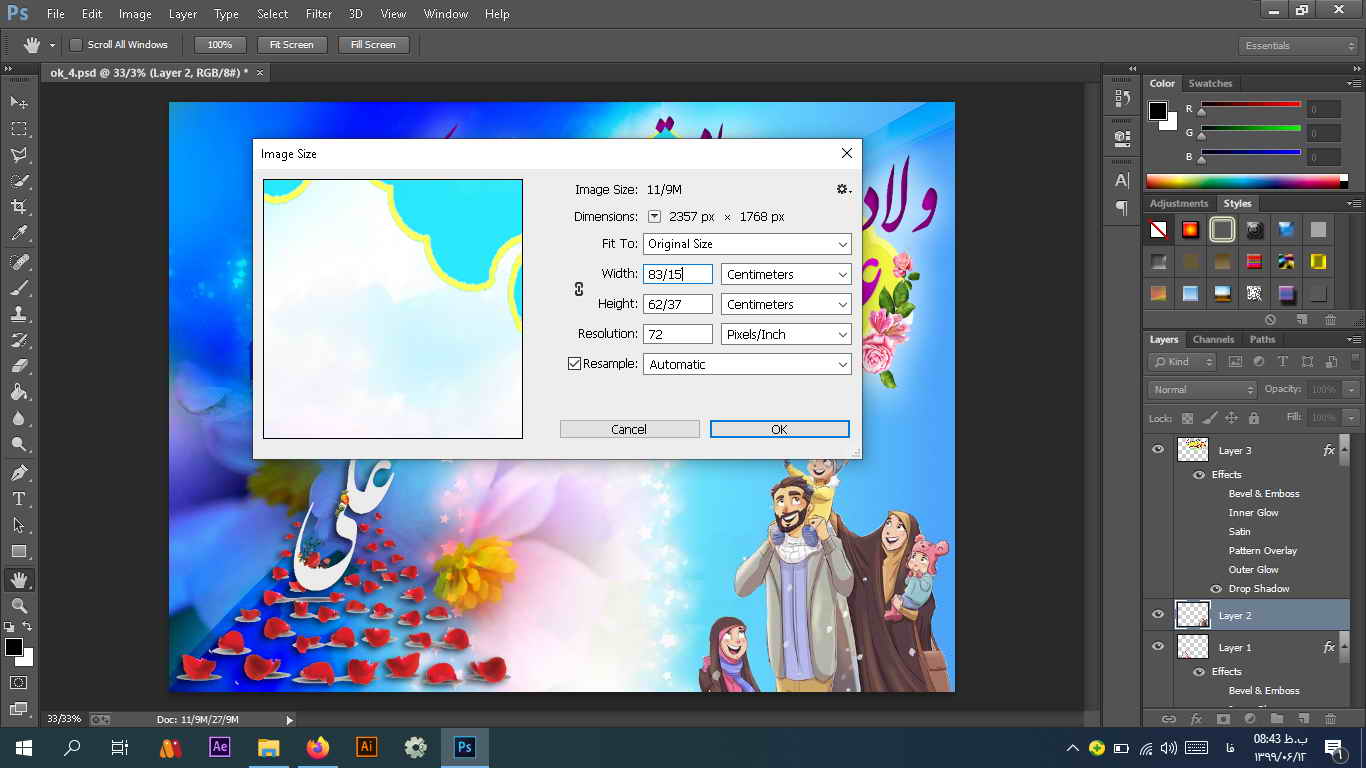Click the Resolution input field
Image resolution: width=1366 pixels, height=768 pixels.
click(677, 334)
